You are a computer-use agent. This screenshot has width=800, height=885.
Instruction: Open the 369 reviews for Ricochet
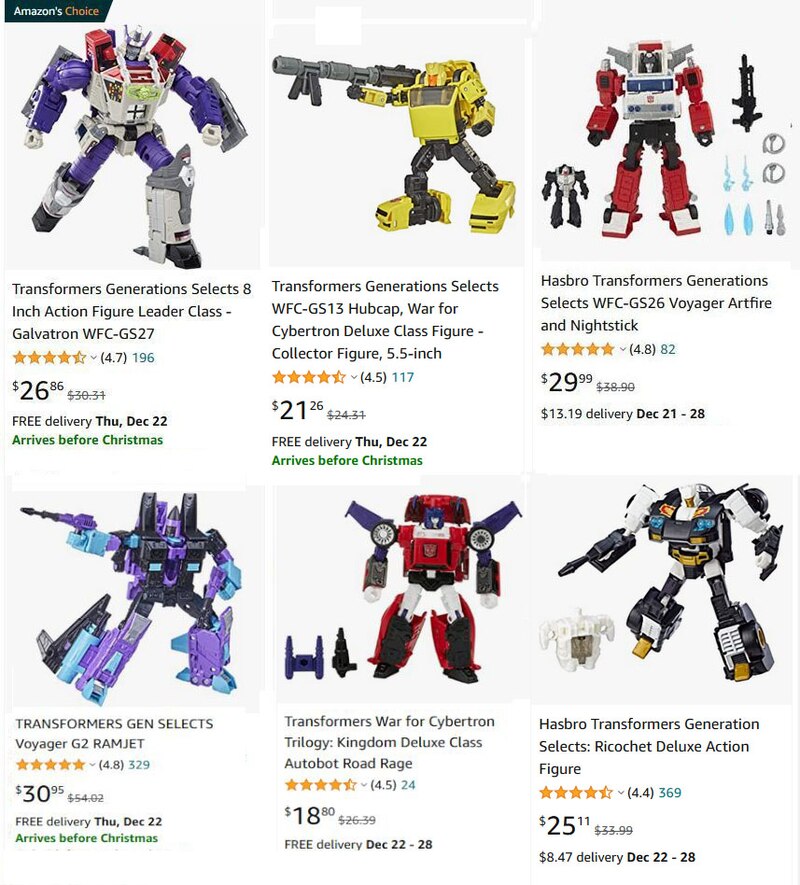click(x=670, y=792)
